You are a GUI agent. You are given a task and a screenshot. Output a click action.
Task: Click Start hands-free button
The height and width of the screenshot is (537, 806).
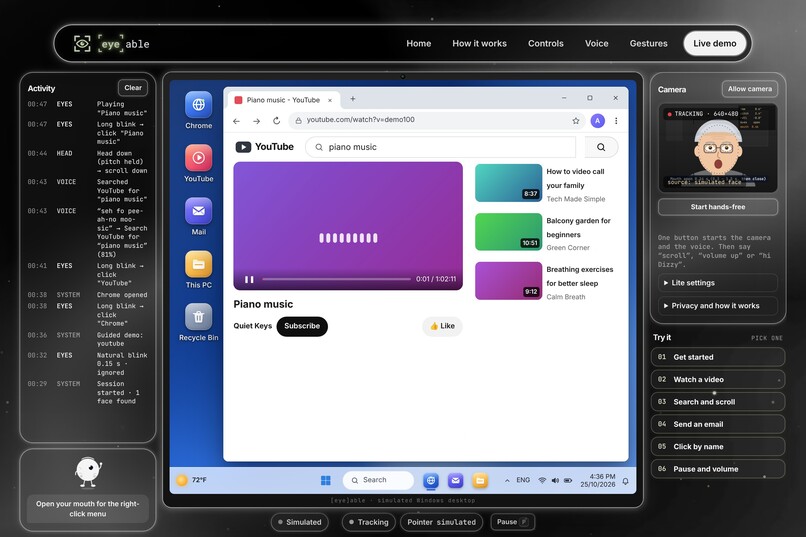(718, 207)
